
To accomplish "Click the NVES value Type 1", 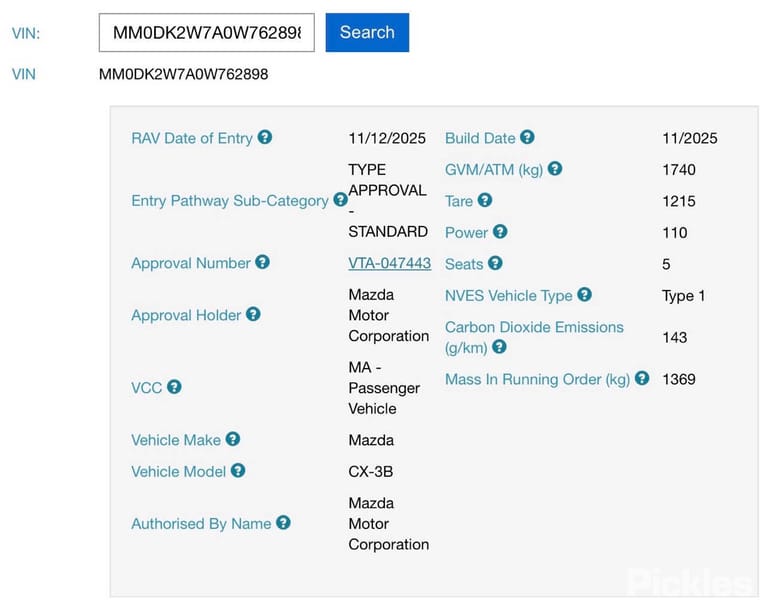I will coord(683,296).
